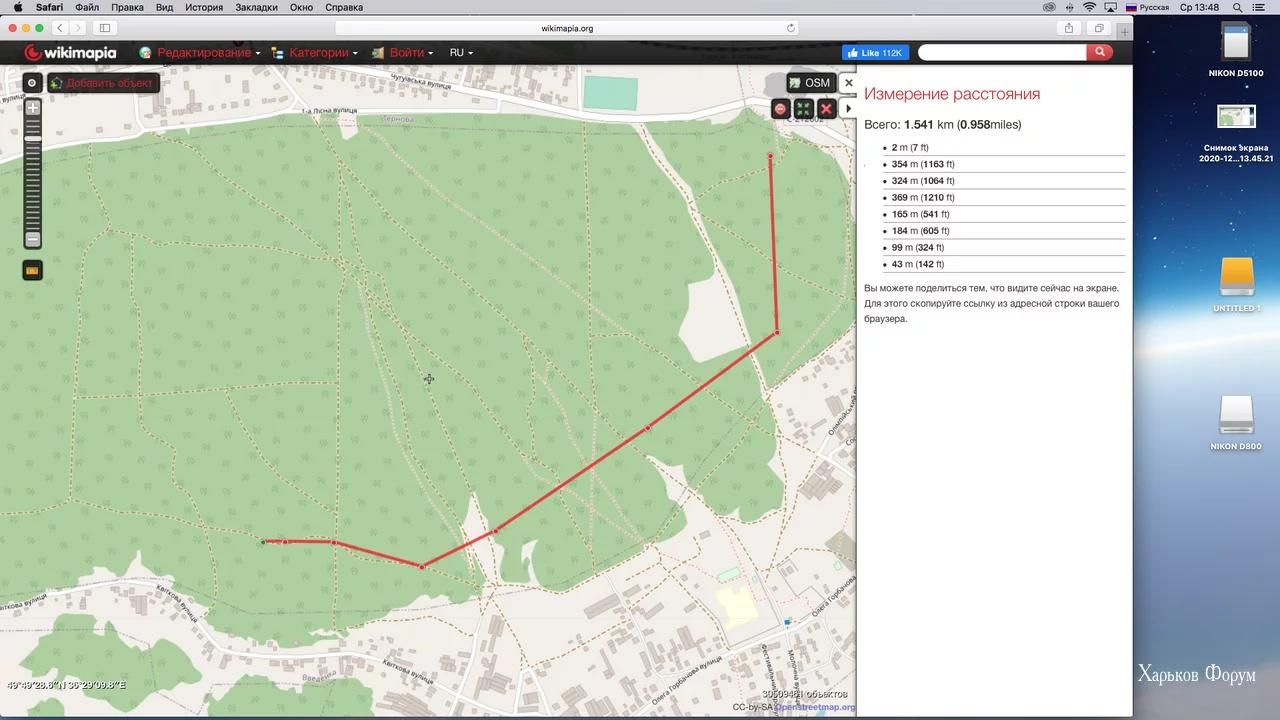Clear the measurement with red X icon
This screenshot has width=1280, height=720.
tap(826, 108)
